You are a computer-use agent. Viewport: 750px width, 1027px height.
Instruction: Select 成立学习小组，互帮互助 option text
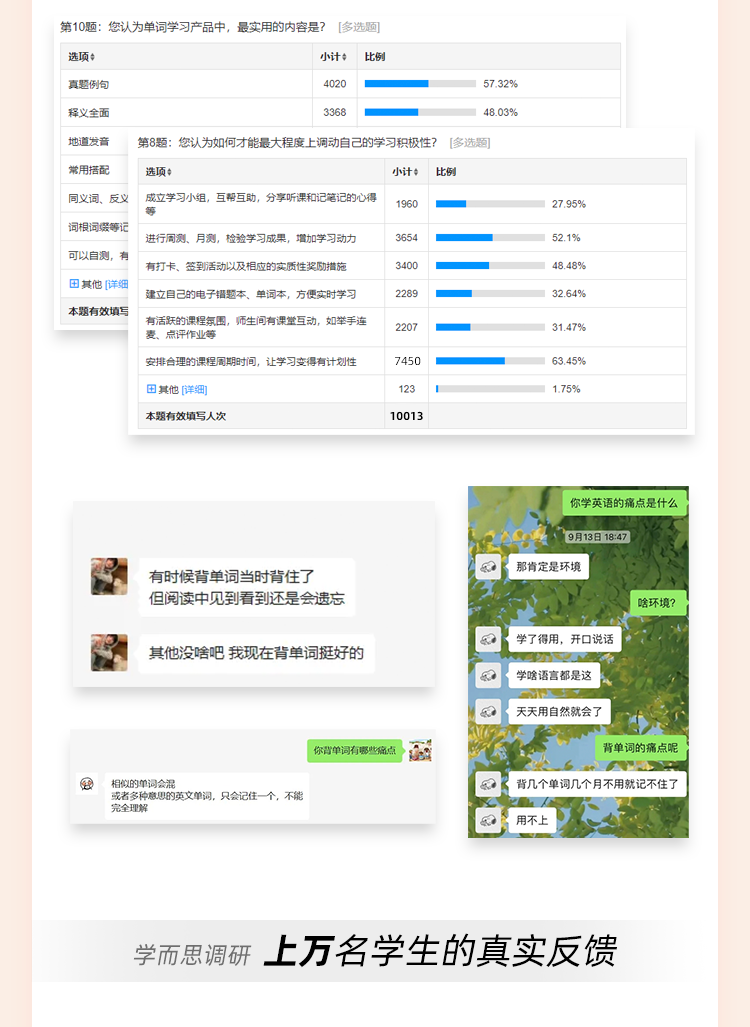coord(261,204)
